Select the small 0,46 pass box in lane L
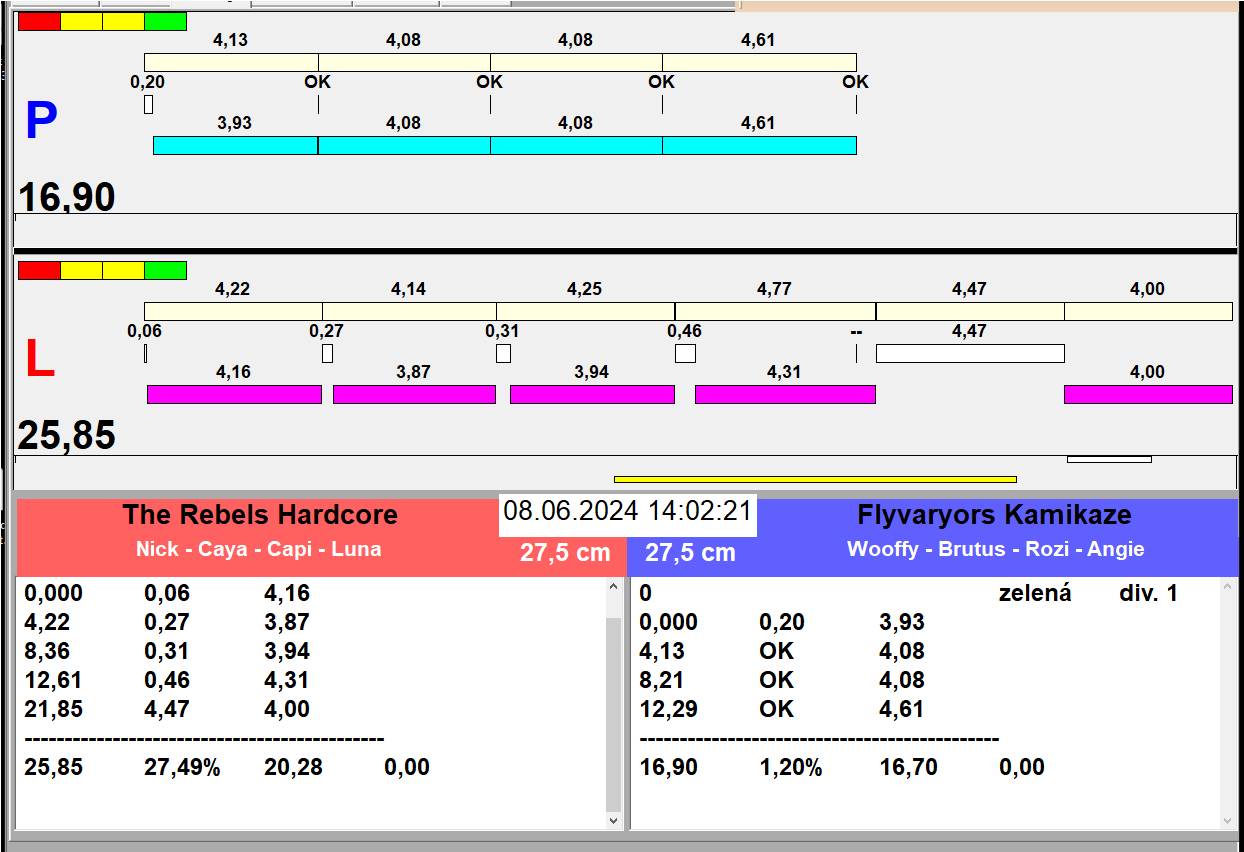This screenshot has height=852, width=1244. pyautogui.click(x=685, y=353)
